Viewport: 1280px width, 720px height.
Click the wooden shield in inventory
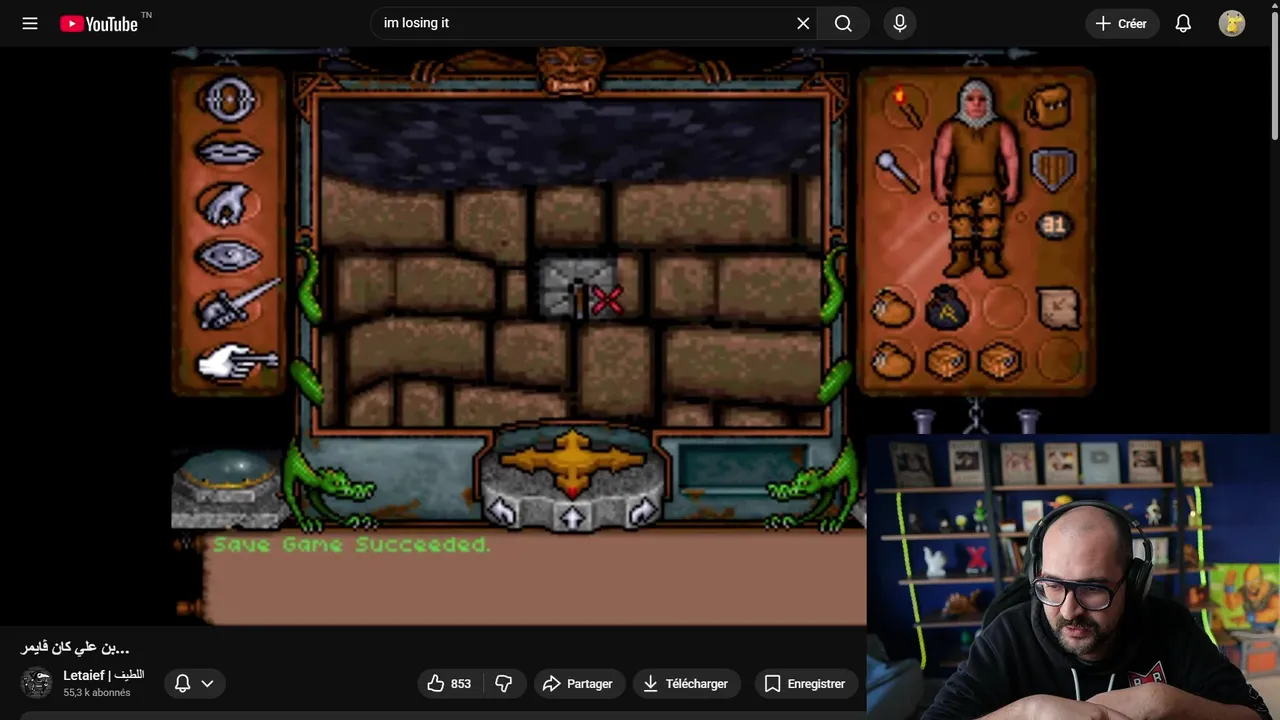click(x=1053, y=171)
